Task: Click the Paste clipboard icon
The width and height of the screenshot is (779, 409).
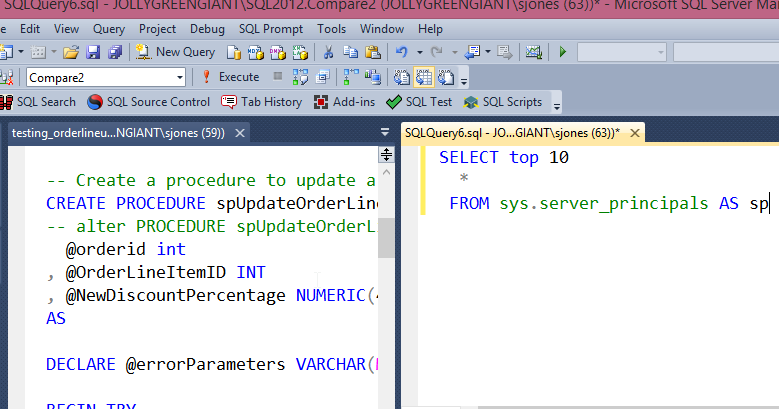Action: pyautogui.click(x=372, y=51)
